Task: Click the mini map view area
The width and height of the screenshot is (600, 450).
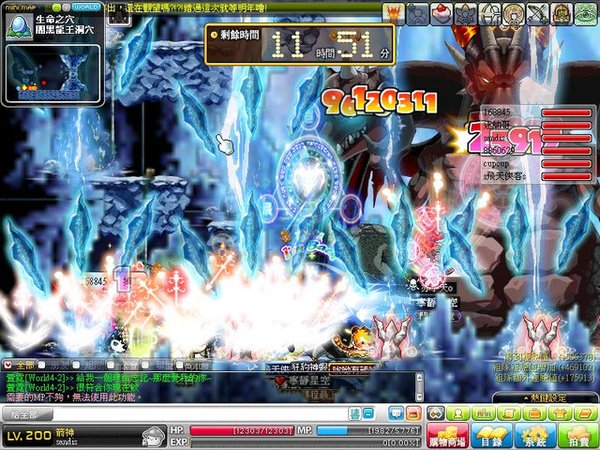Action: coord(53,73)
